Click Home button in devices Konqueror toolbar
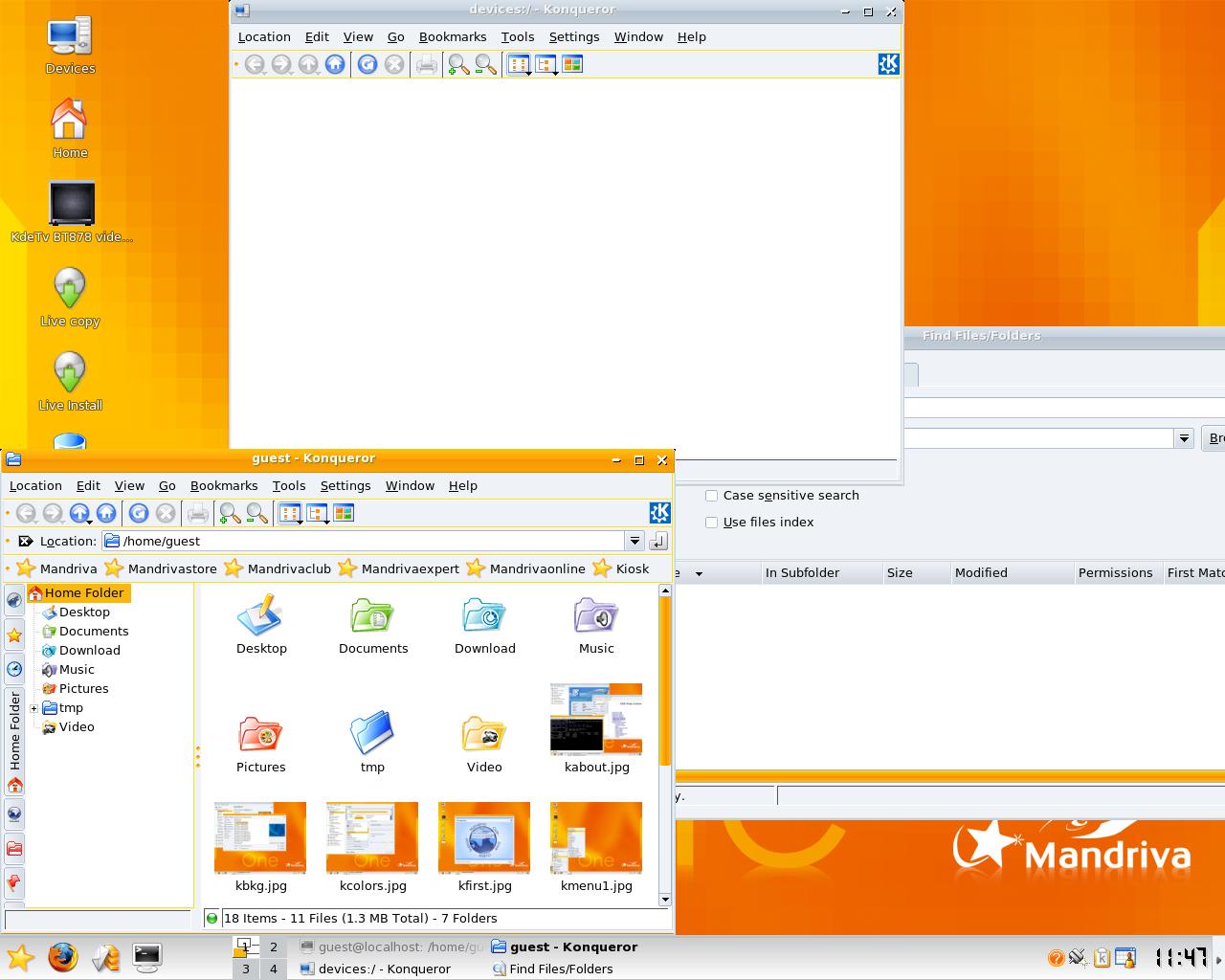The width and height of the screenshot is (1225, 980). (x=335, y=64)
